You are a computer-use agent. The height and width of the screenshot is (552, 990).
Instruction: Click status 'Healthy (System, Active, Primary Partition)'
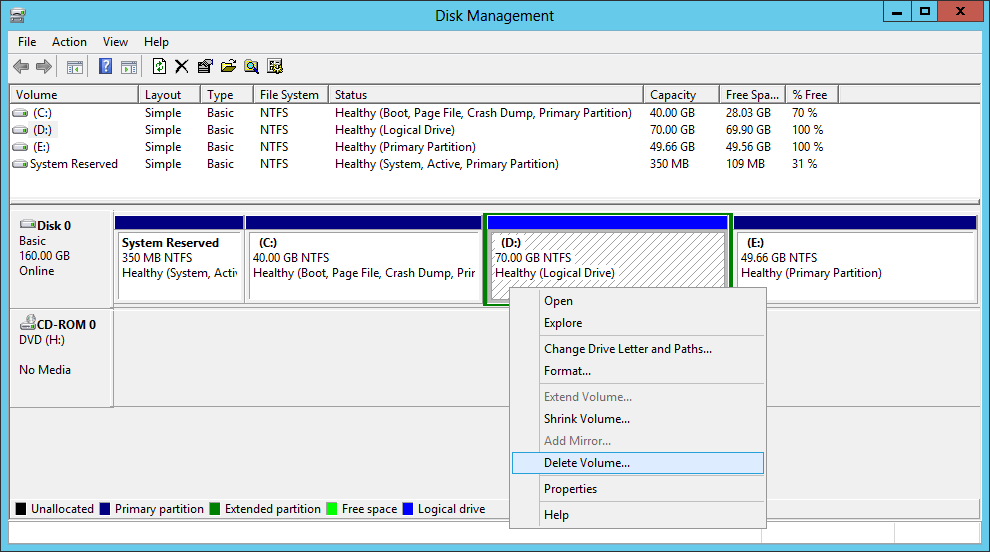pyautogui.click(x=447, y=164)
